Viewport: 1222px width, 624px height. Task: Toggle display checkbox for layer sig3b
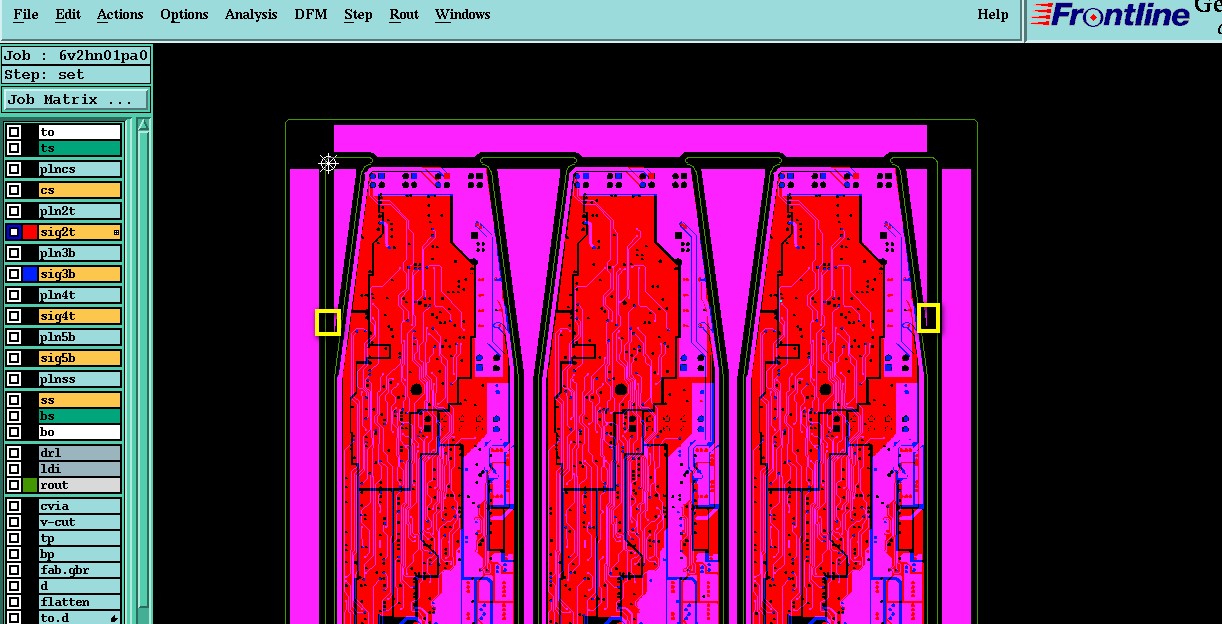(x=14, y=274)
